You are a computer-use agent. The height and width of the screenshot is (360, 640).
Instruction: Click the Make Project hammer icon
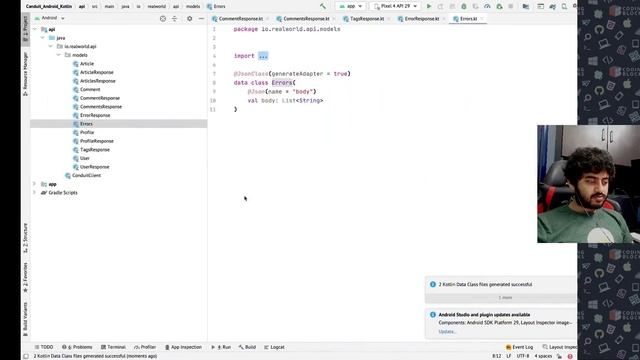point(323,6)
